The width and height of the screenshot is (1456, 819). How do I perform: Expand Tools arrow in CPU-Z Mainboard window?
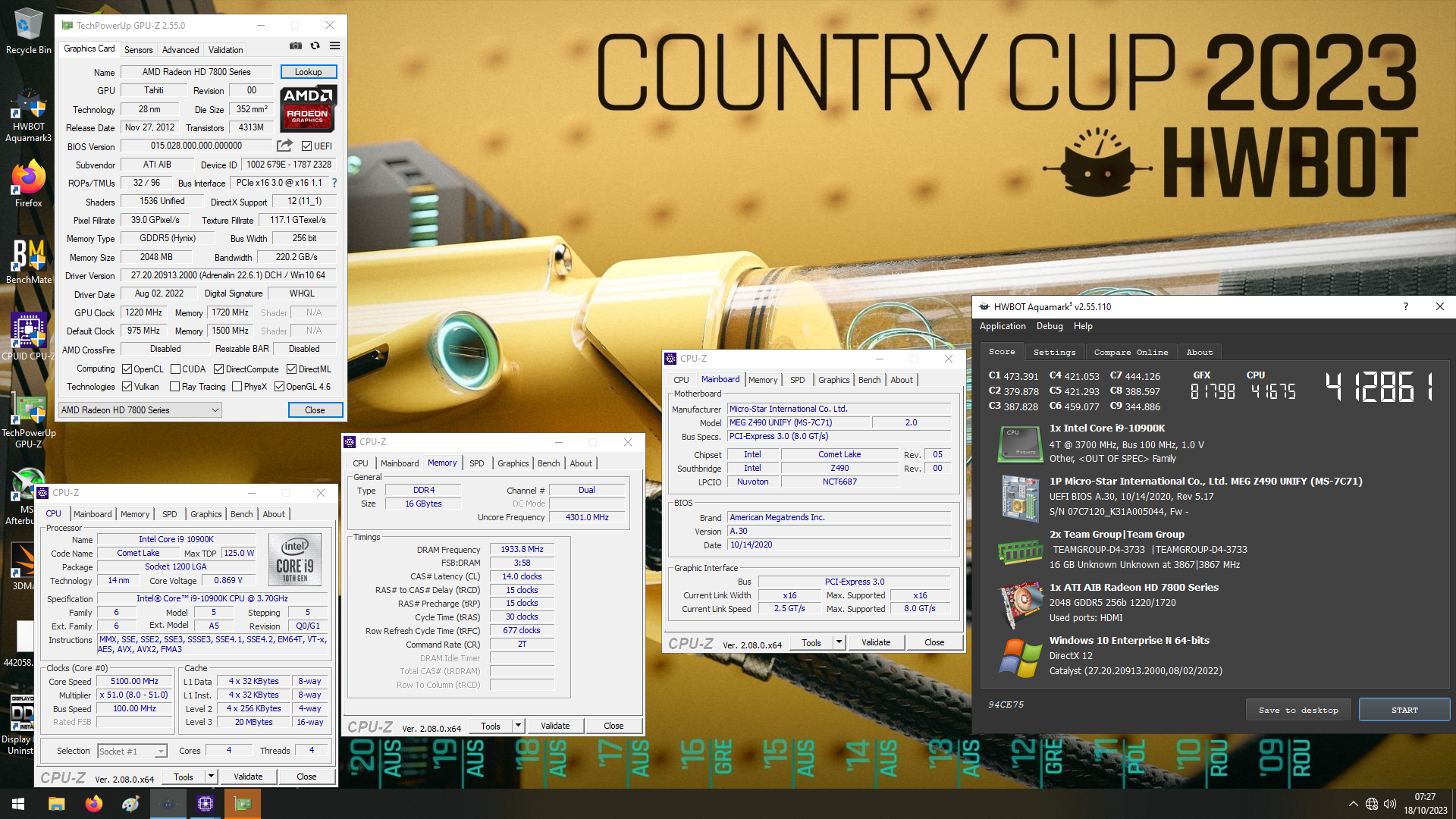(x=839, y=642)
